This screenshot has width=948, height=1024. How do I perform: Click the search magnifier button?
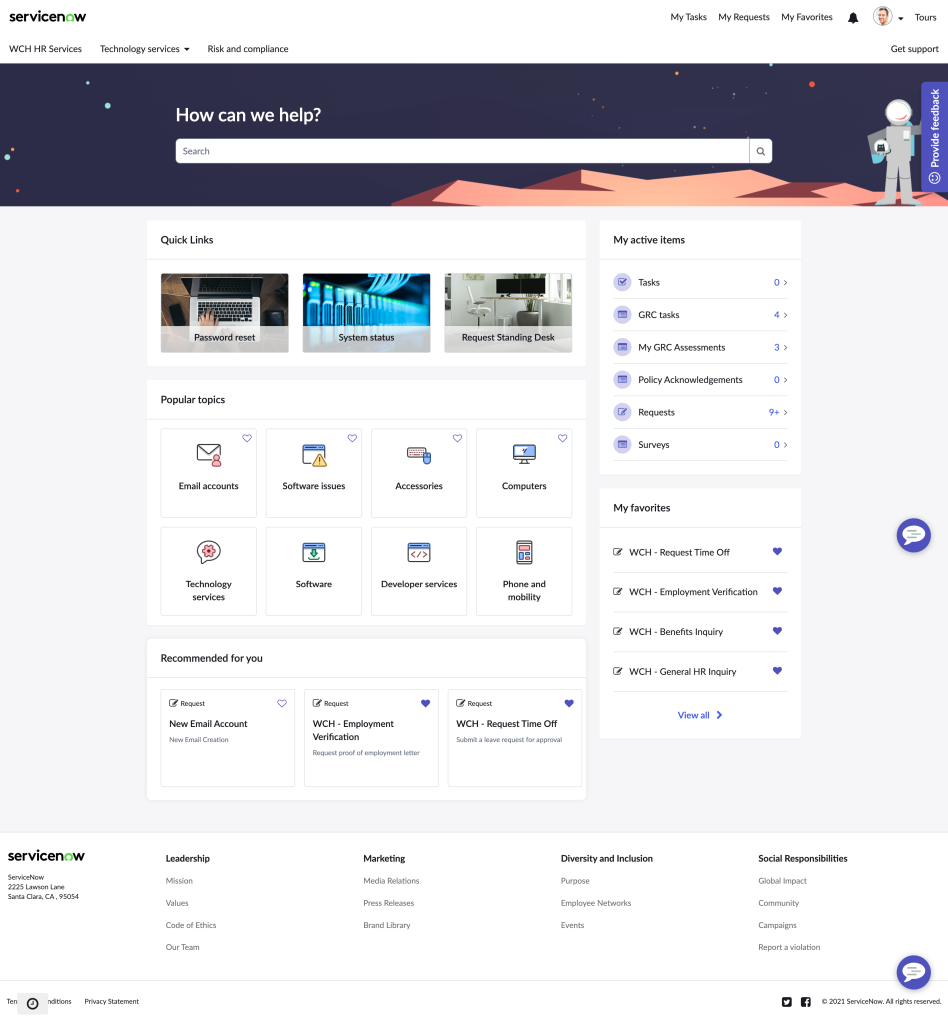pos(761,151)
